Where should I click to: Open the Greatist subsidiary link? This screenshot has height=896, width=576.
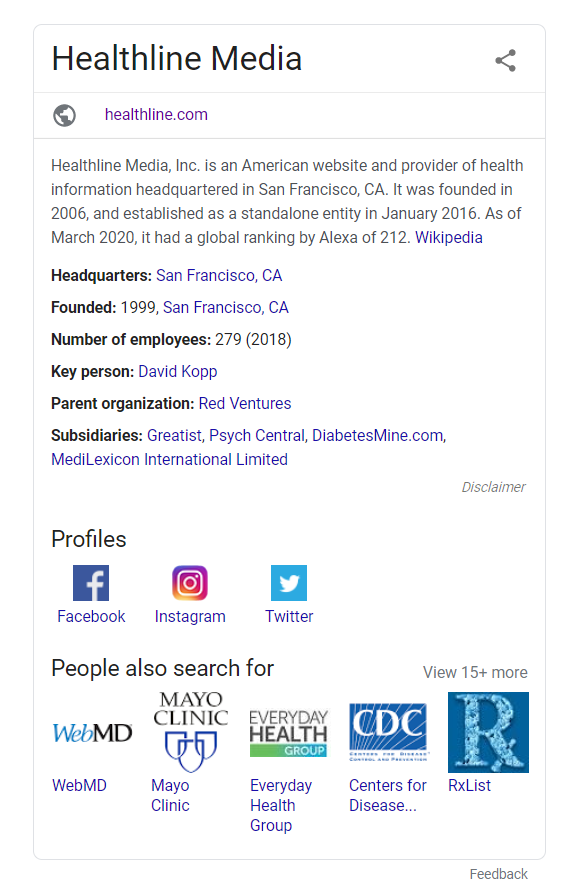click(x=174, y=435)
